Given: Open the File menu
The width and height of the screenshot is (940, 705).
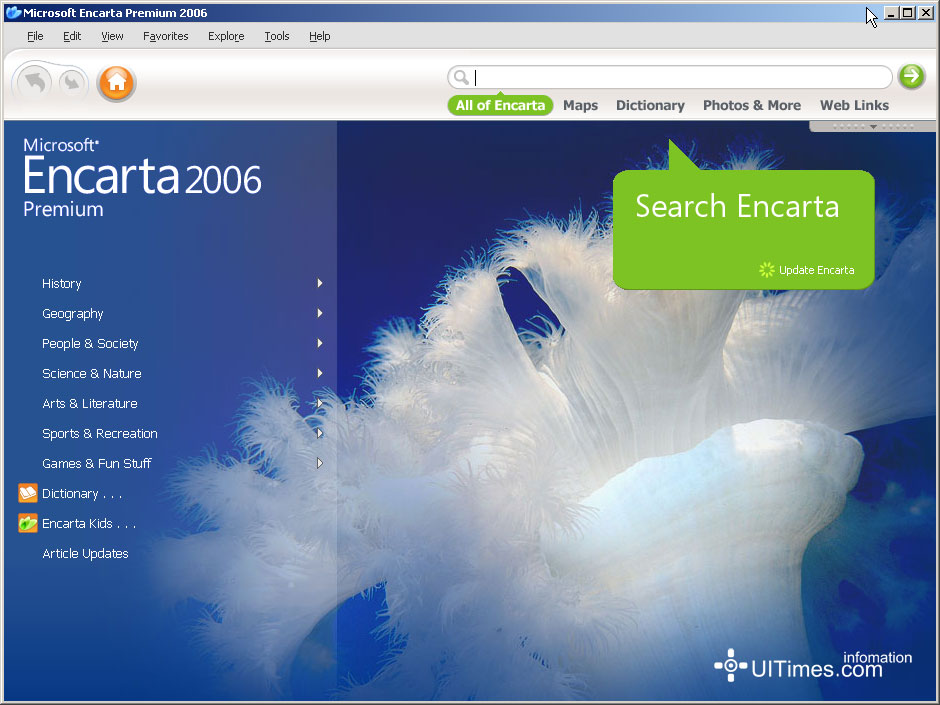Looking at the screenshot, I should [x=35, y=36].
